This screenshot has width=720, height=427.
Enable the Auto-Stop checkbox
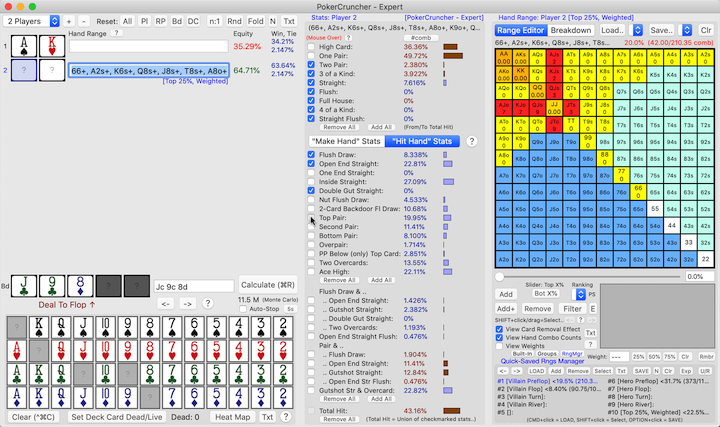pyautogui.click(x=243, y=309)
